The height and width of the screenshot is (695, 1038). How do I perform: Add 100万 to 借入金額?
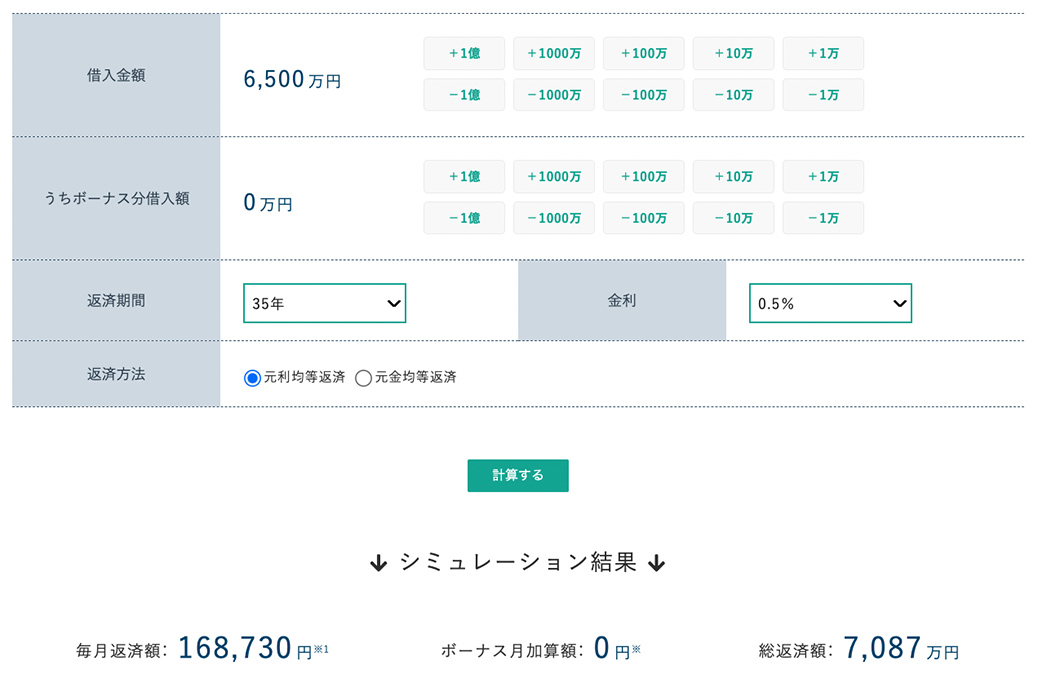[x=643, y=54]
